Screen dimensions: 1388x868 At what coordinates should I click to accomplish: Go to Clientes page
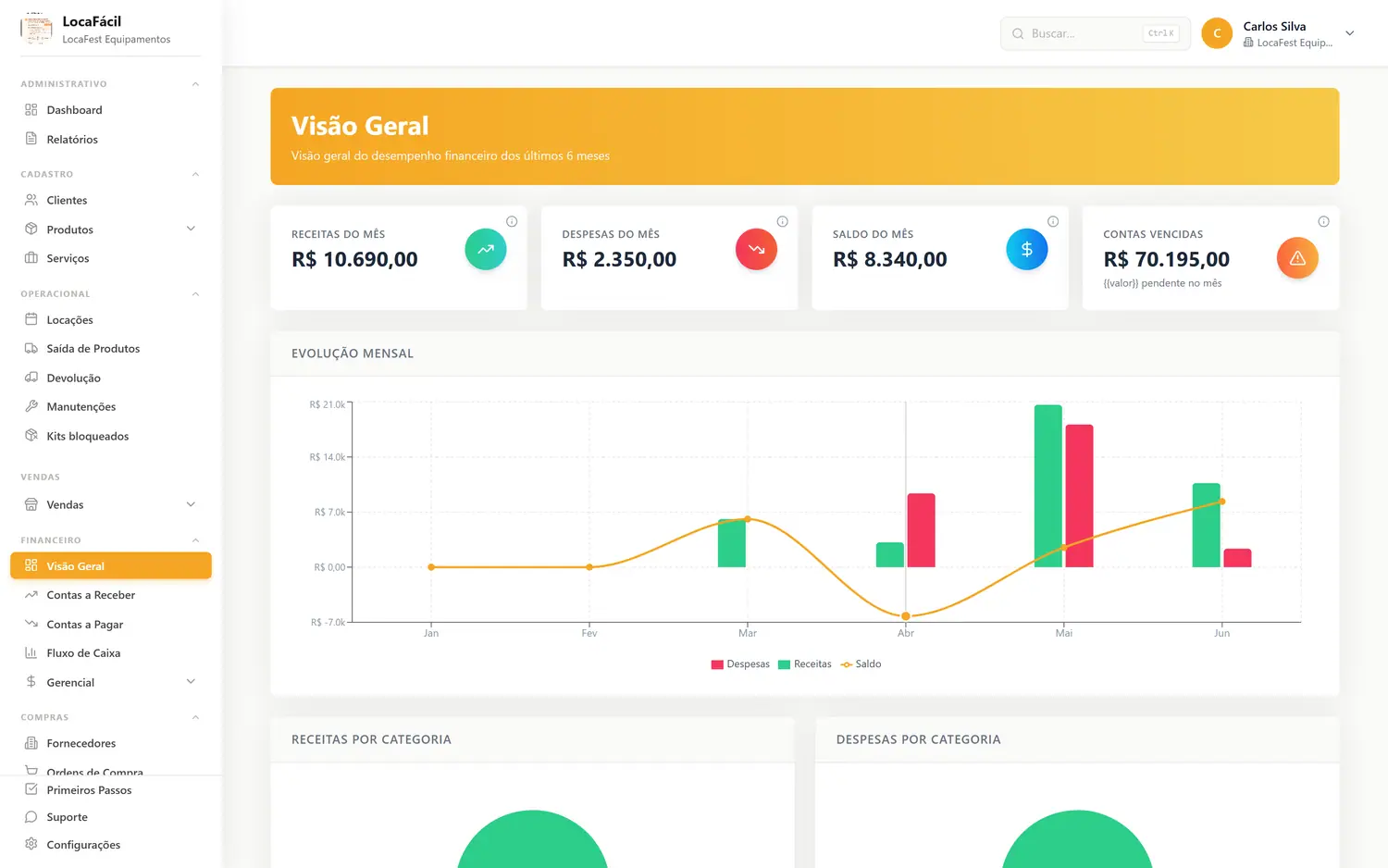point(111,200)
